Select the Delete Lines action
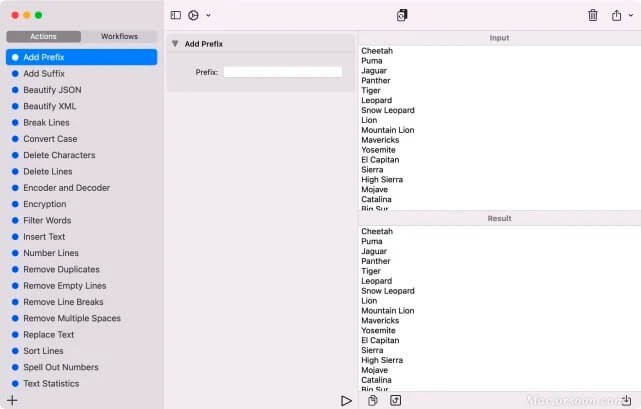This screenshot has height=409, width=641. (x=81, y=171)
